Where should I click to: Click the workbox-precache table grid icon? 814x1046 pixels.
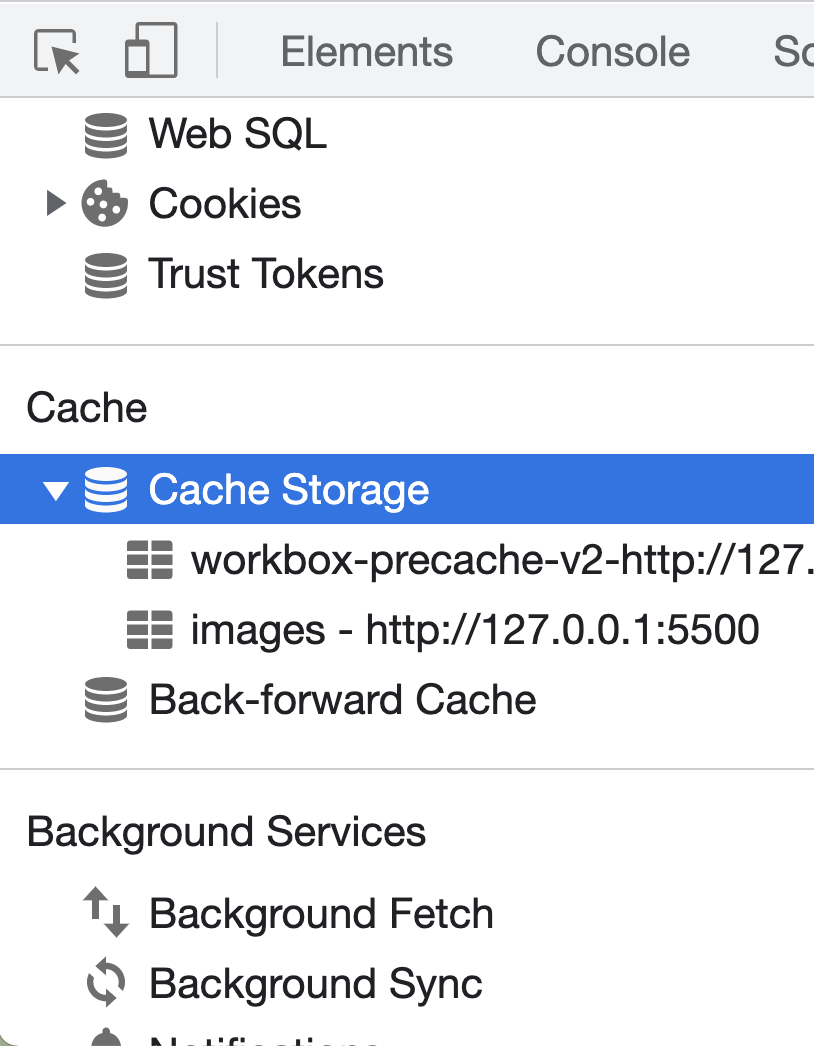149,560
